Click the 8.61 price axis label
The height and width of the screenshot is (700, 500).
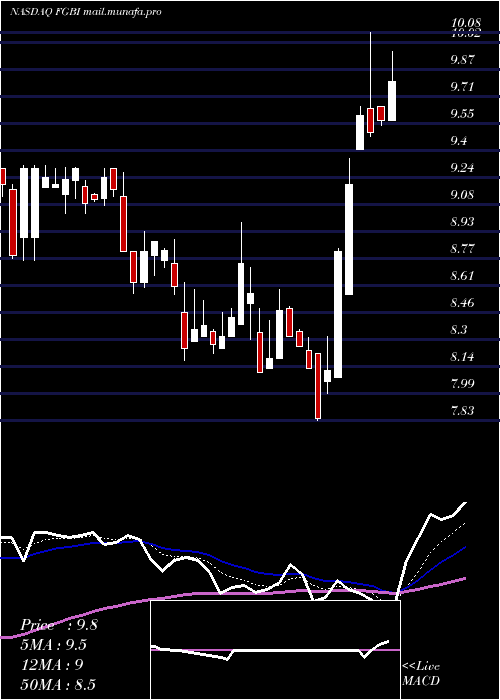(x=462, y=275)
